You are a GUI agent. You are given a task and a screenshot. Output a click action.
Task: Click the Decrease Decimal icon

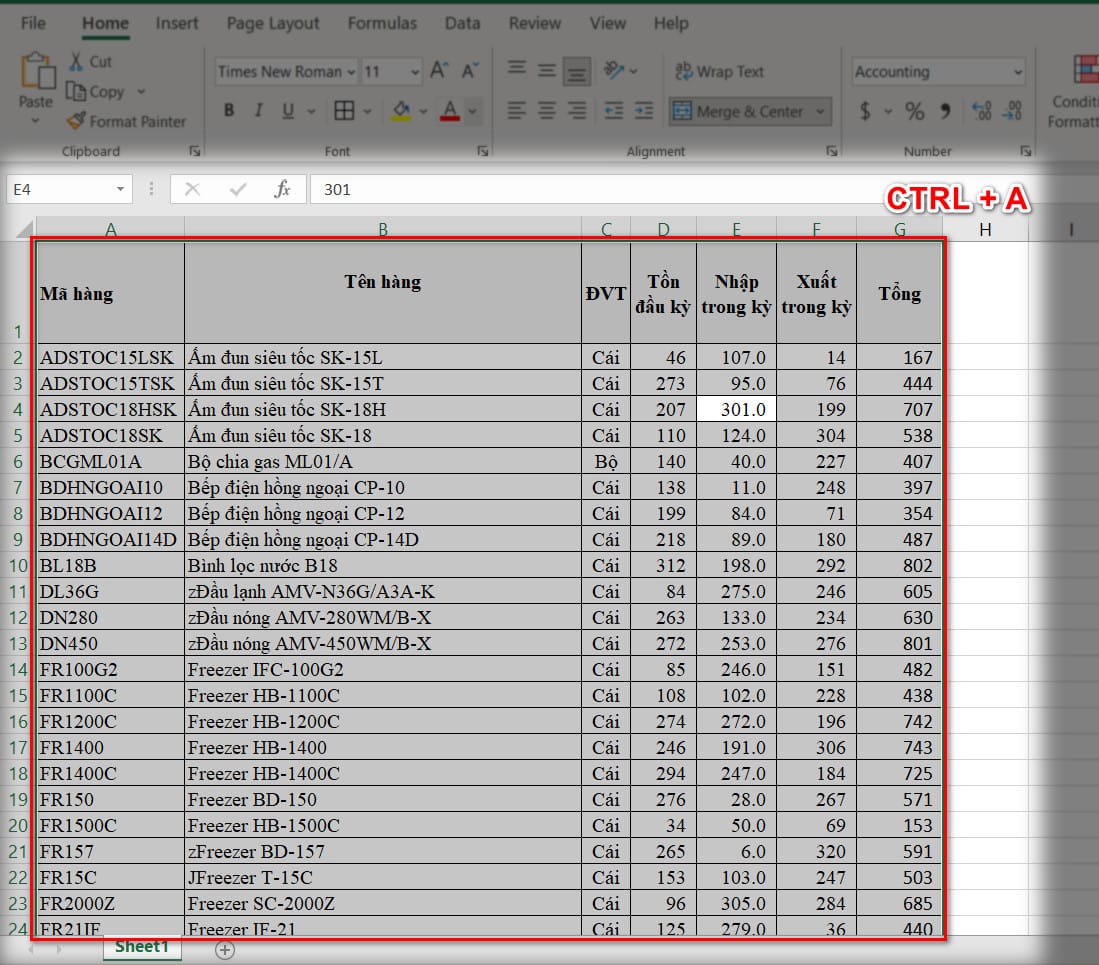(x=1012, y=111)
